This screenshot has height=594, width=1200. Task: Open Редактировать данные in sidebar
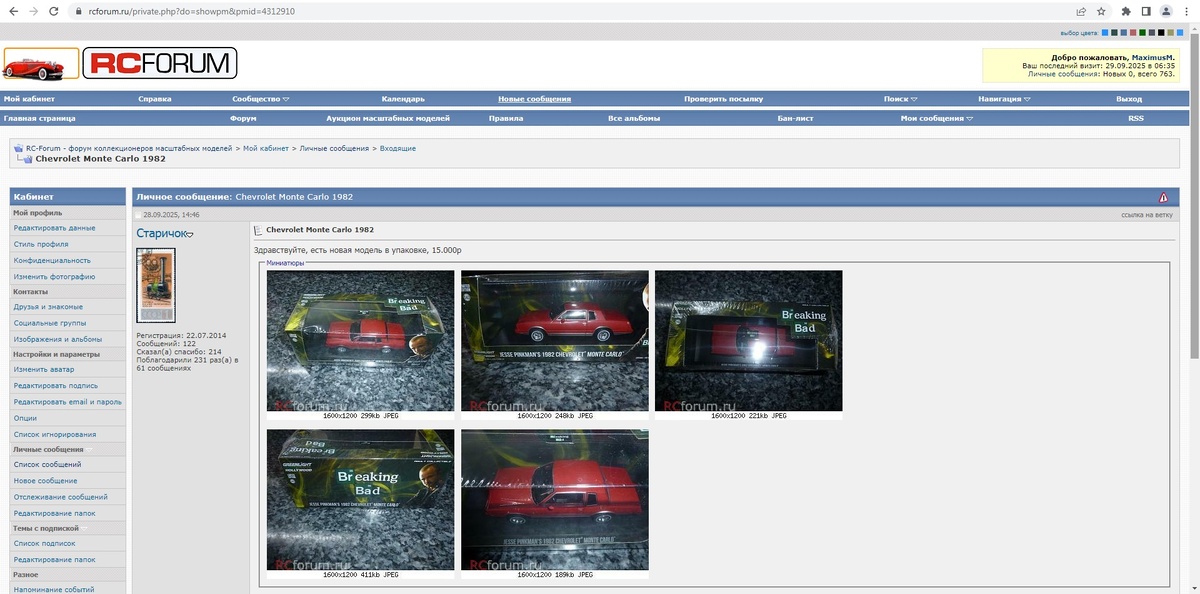[55, 228]
